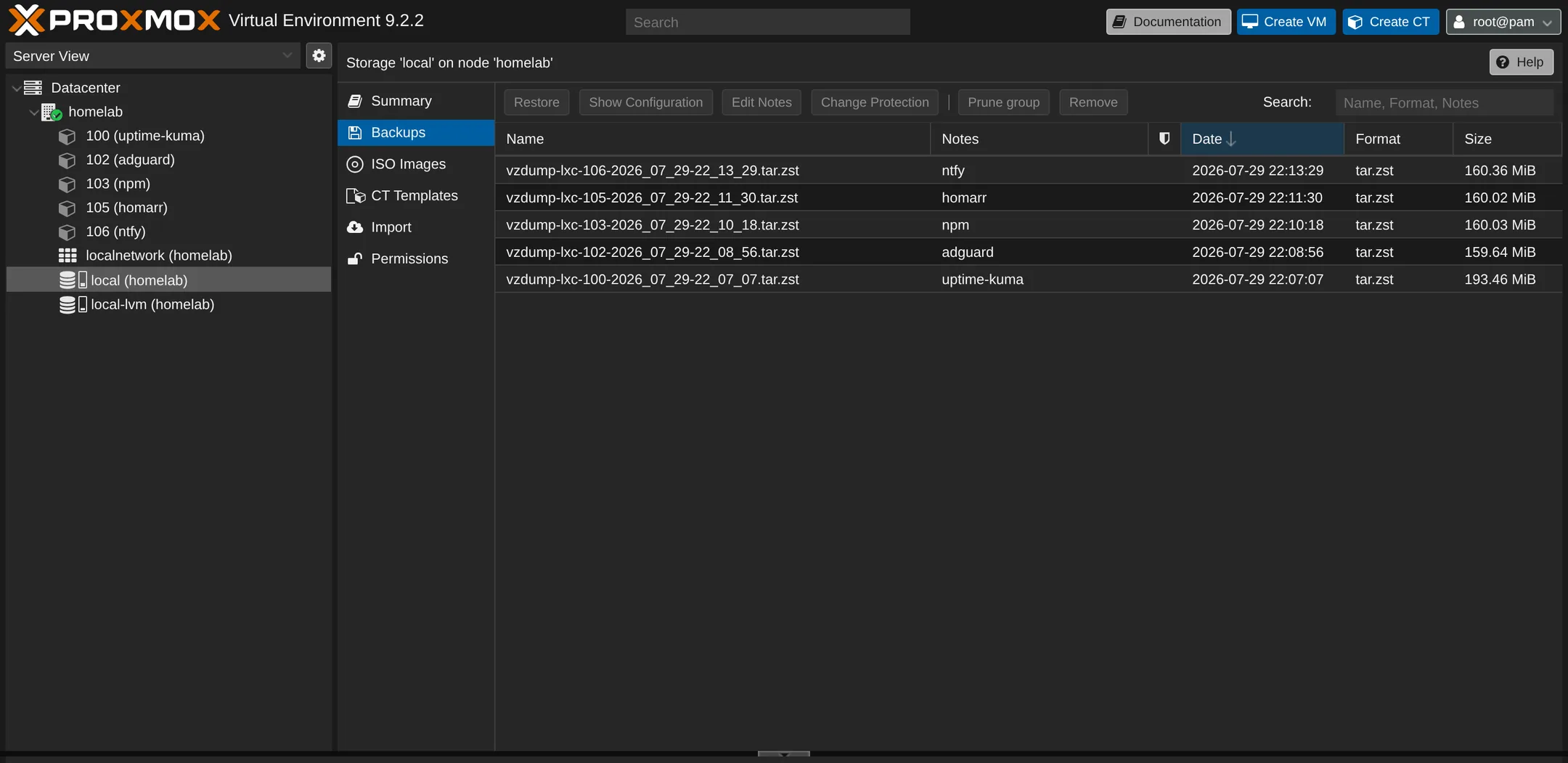The height and width of the screenshot is (763, 1568).
Task: Click the homelab node icon with green check
Action: (x=51, y=112)
